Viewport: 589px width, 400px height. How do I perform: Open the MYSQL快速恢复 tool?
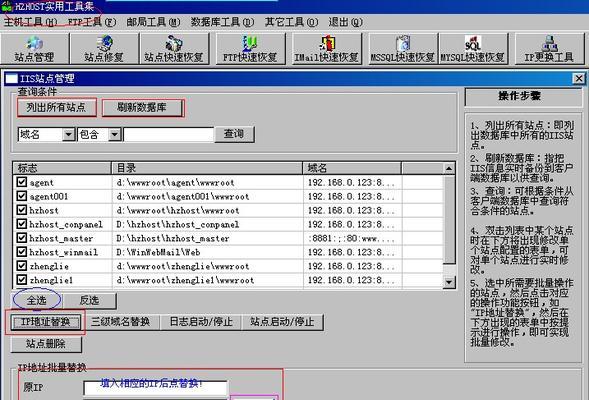[x=473, y=49]
